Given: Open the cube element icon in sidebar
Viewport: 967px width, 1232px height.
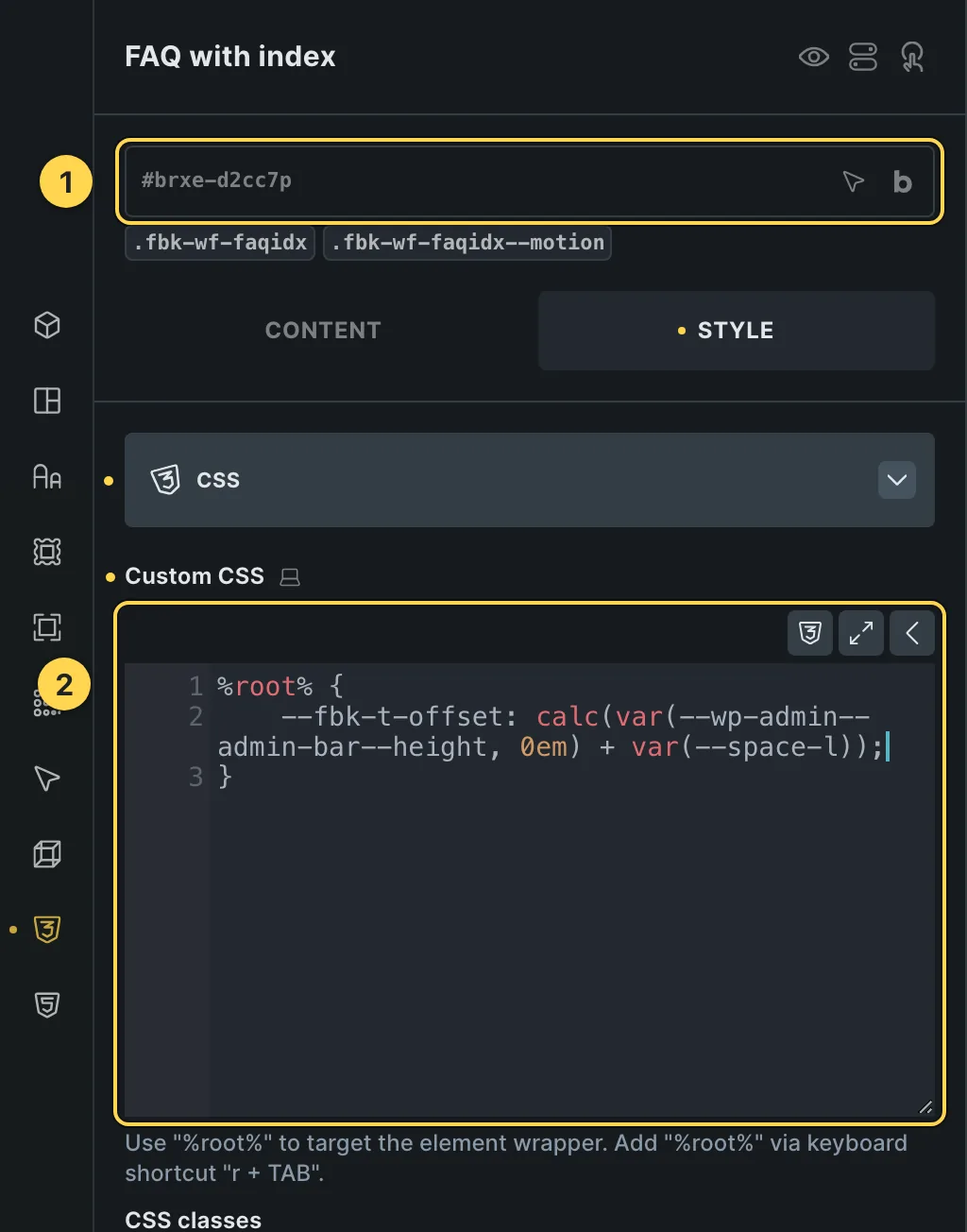Looking at the screenshot, I should [47, 325].
